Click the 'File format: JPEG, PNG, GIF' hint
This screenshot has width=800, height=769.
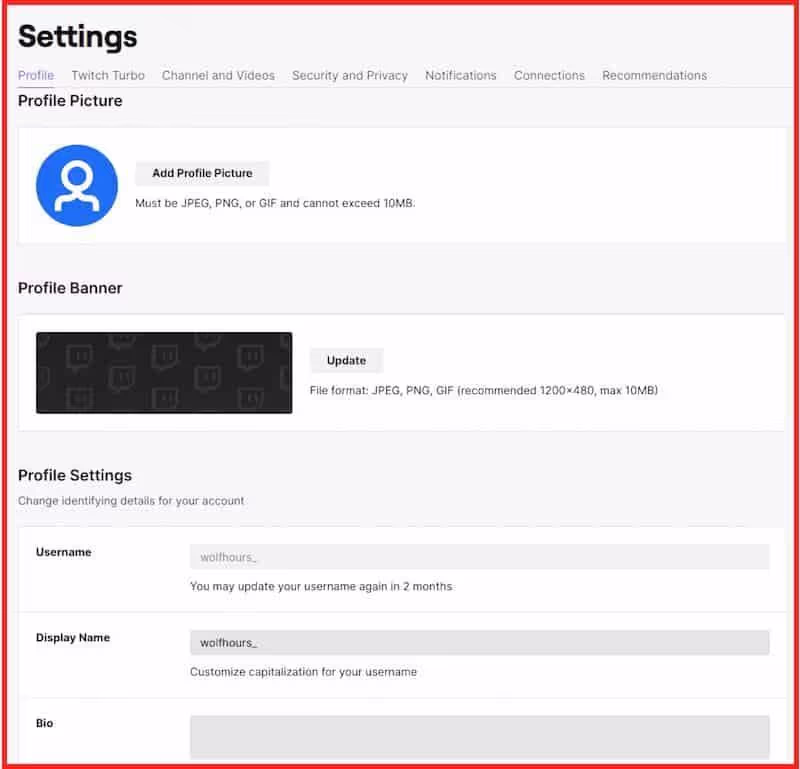[x=484, y=390]
